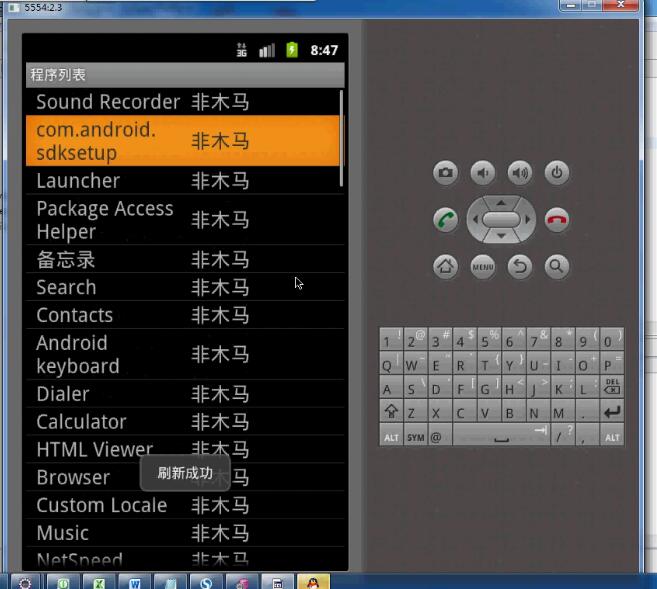Select Browser in program list
Viewport: 657px width, 589px height.
[x=185, y=477]
